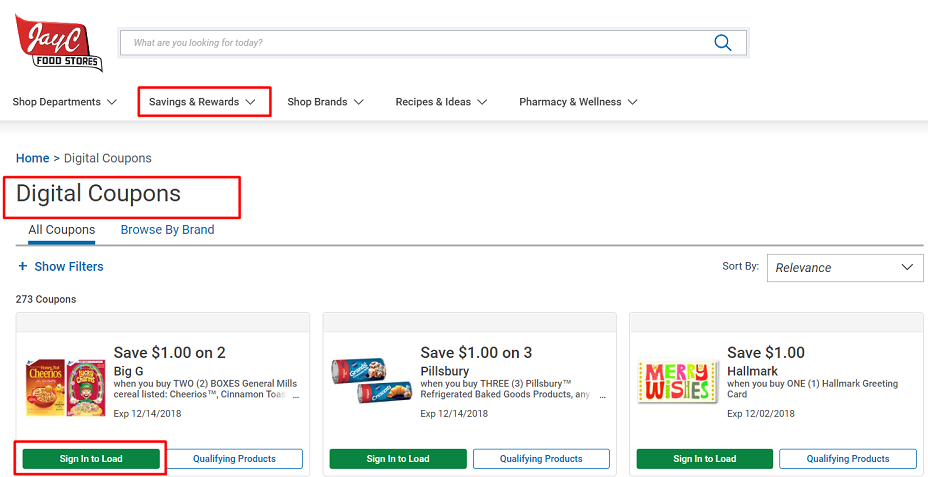Viewport: 928px width, 477px height.
Task: Click the plus icon beside Show Filters
Action: [22, 266]
